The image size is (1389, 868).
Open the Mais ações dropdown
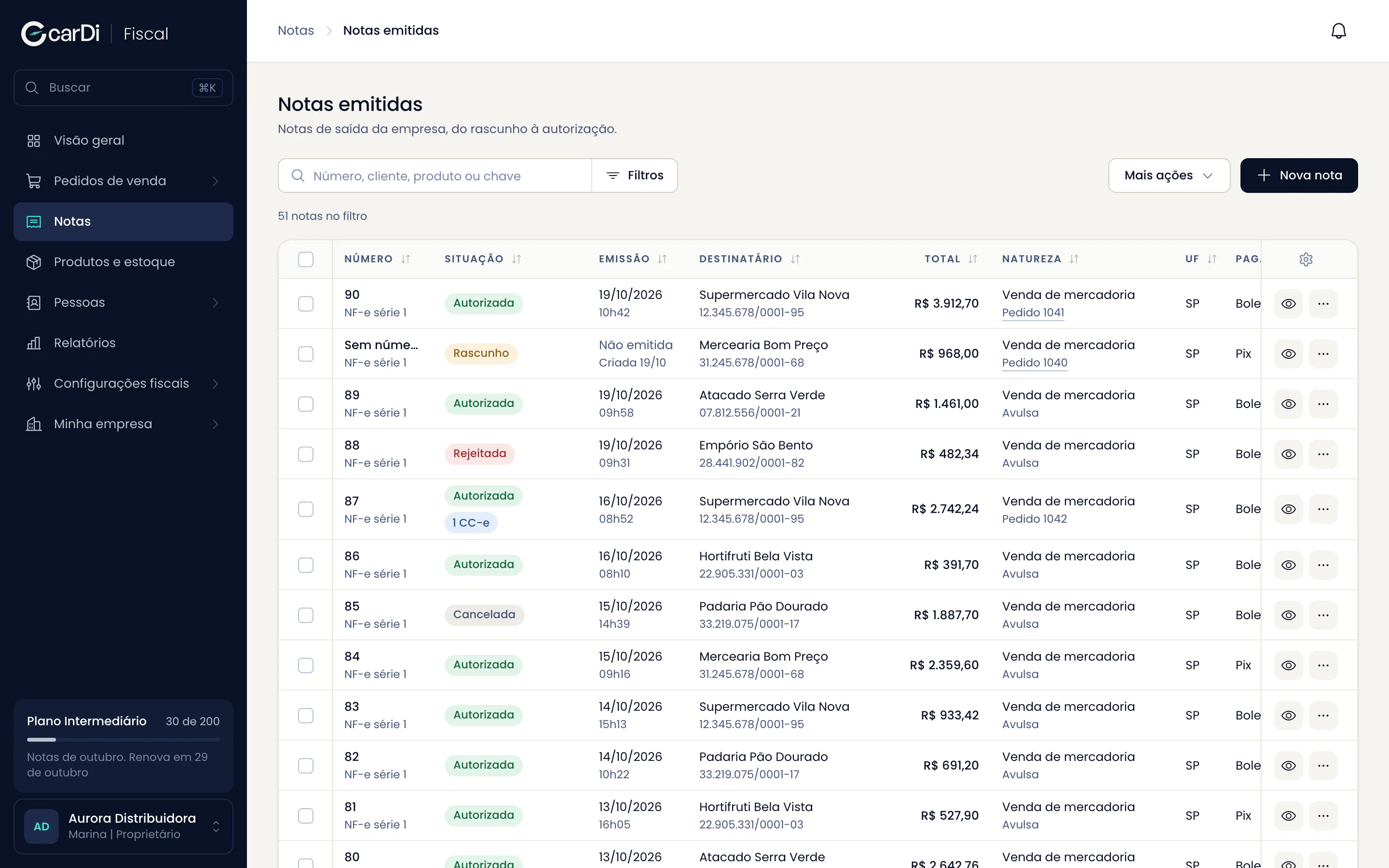coord(1169,176)
